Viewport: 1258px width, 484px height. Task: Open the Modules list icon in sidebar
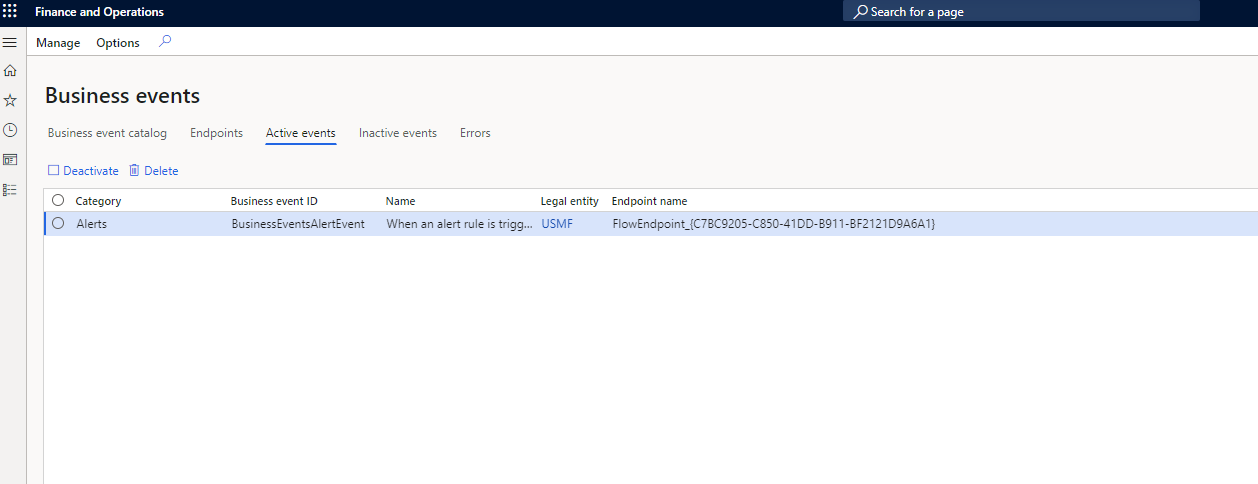(x=10, y=189)
